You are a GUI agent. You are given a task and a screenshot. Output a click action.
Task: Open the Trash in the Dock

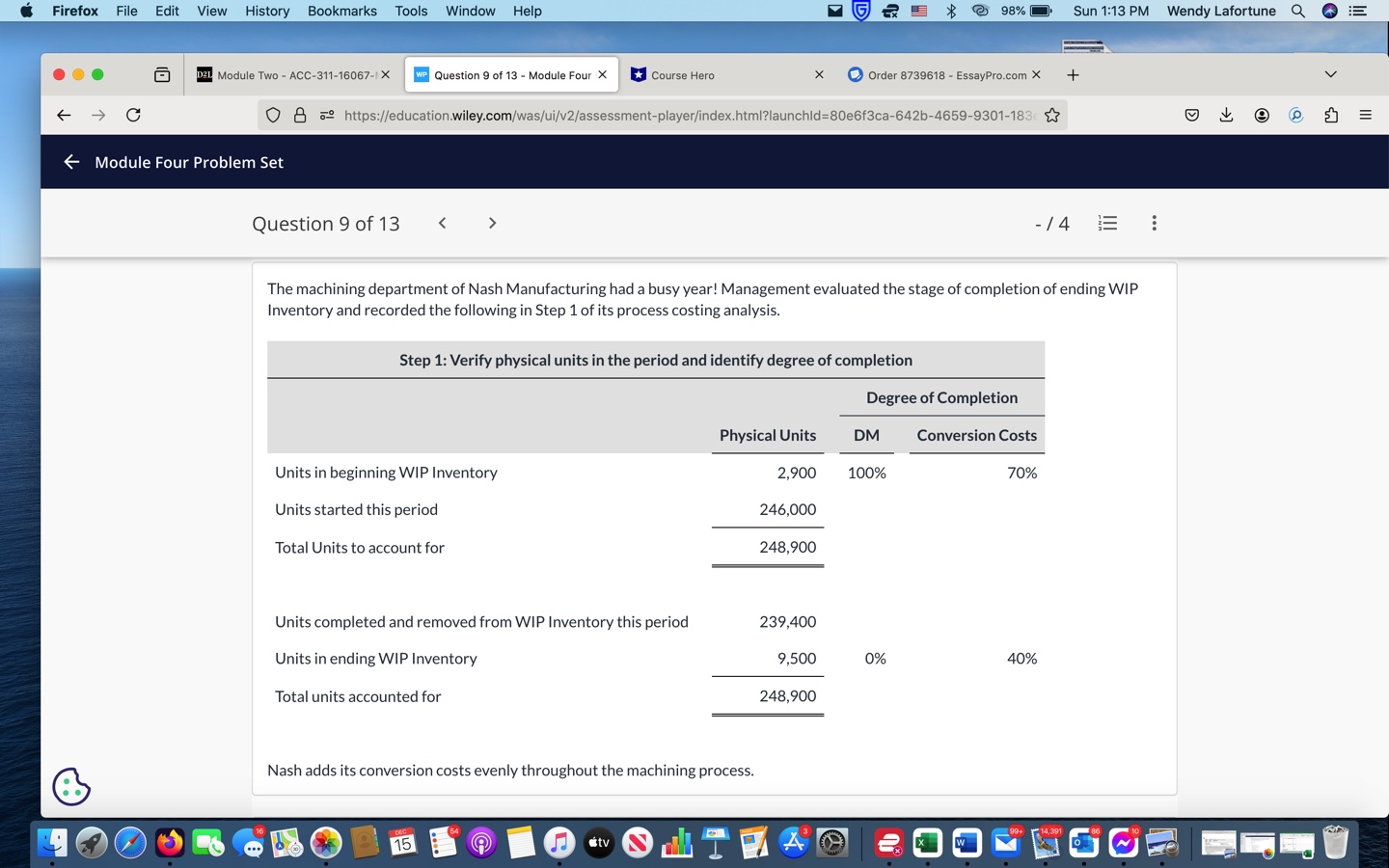(1336, 843)
